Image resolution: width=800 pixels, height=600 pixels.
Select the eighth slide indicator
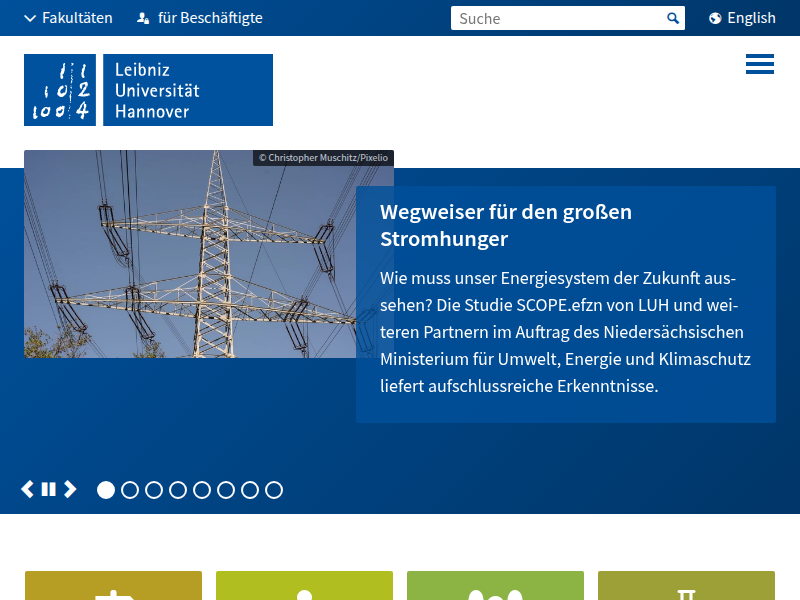tap(274, 490)
